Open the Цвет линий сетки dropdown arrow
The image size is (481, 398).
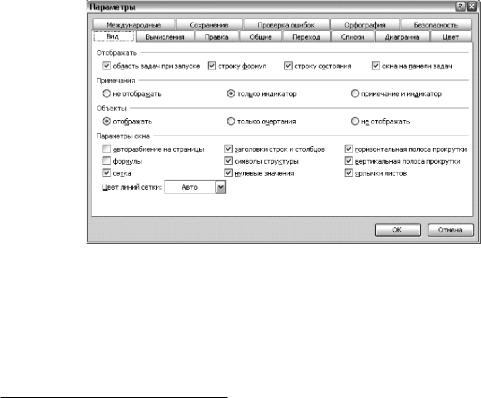click(x=220, y=187)
